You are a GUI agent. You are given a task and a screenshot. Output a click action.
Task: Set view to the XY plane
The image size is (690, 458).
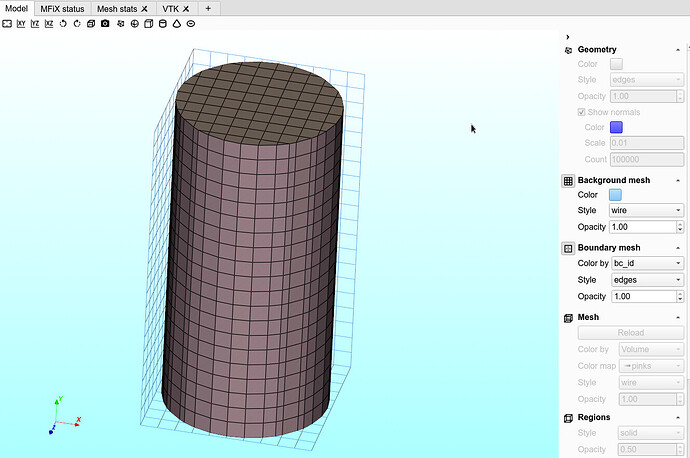[21, 23]
